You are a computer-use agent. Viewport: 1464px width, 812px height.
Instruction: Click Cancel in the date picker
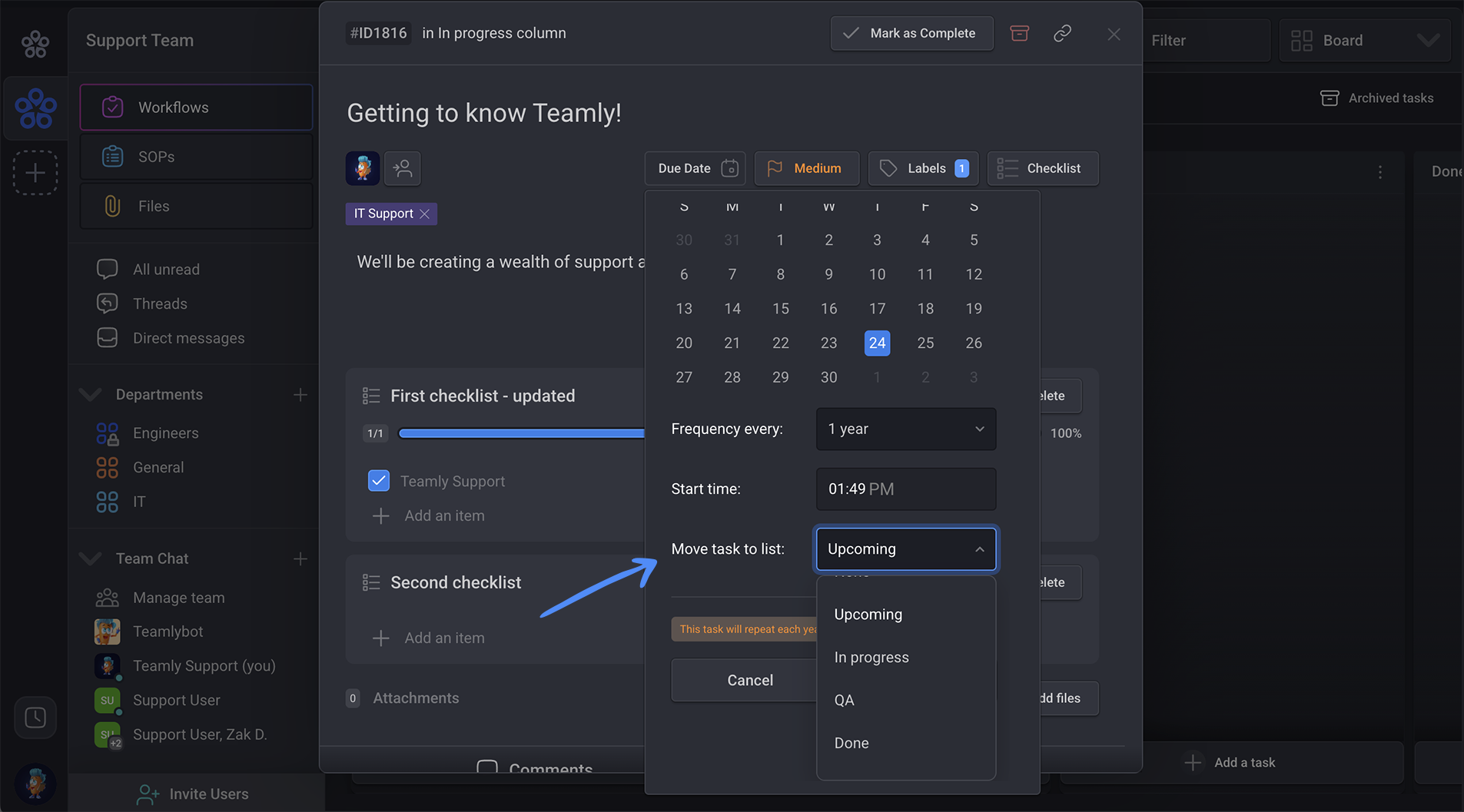click(x=744, y=681)
